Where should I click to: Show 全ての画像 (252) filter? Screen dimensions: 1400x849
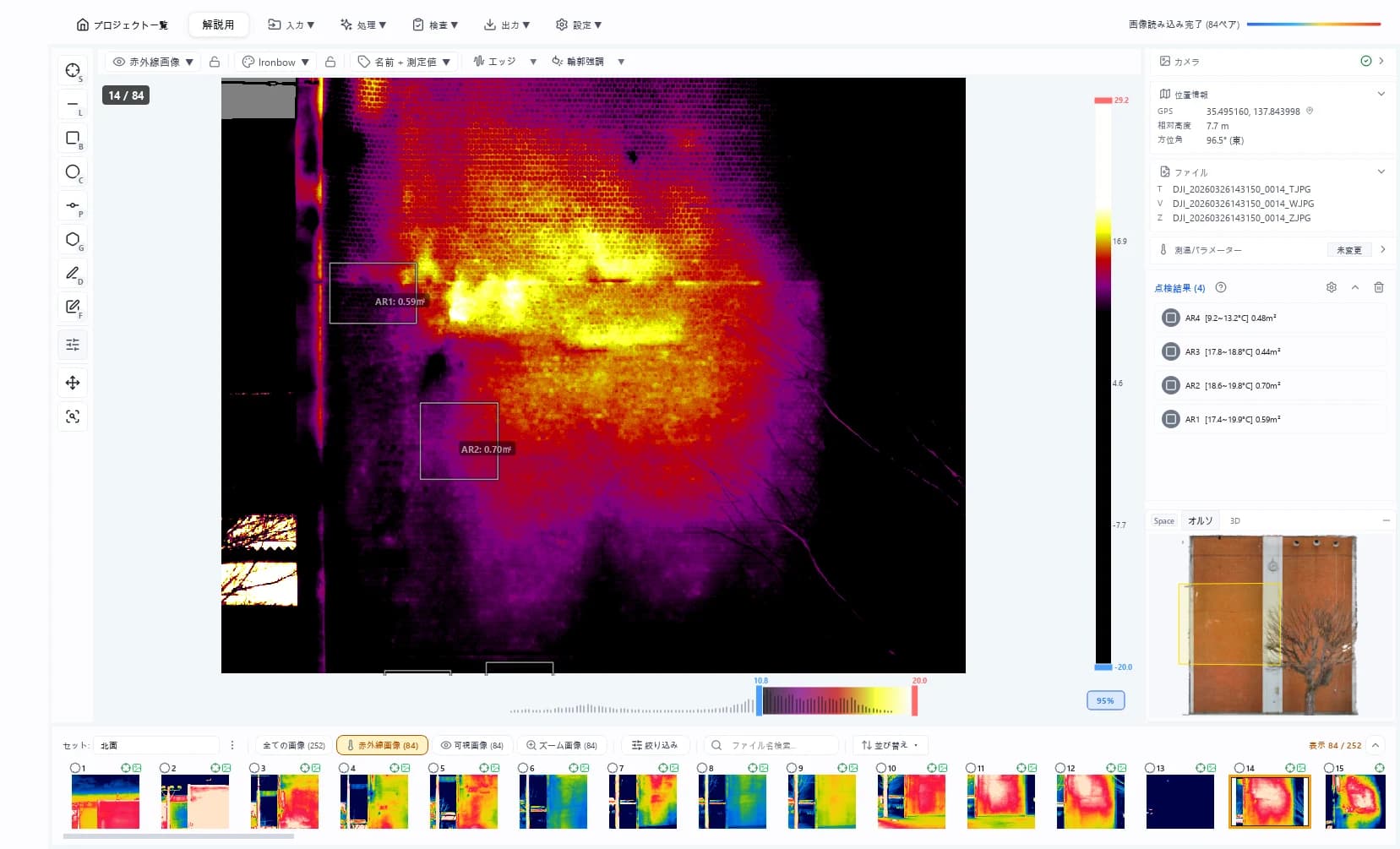(x=293, y=745)
